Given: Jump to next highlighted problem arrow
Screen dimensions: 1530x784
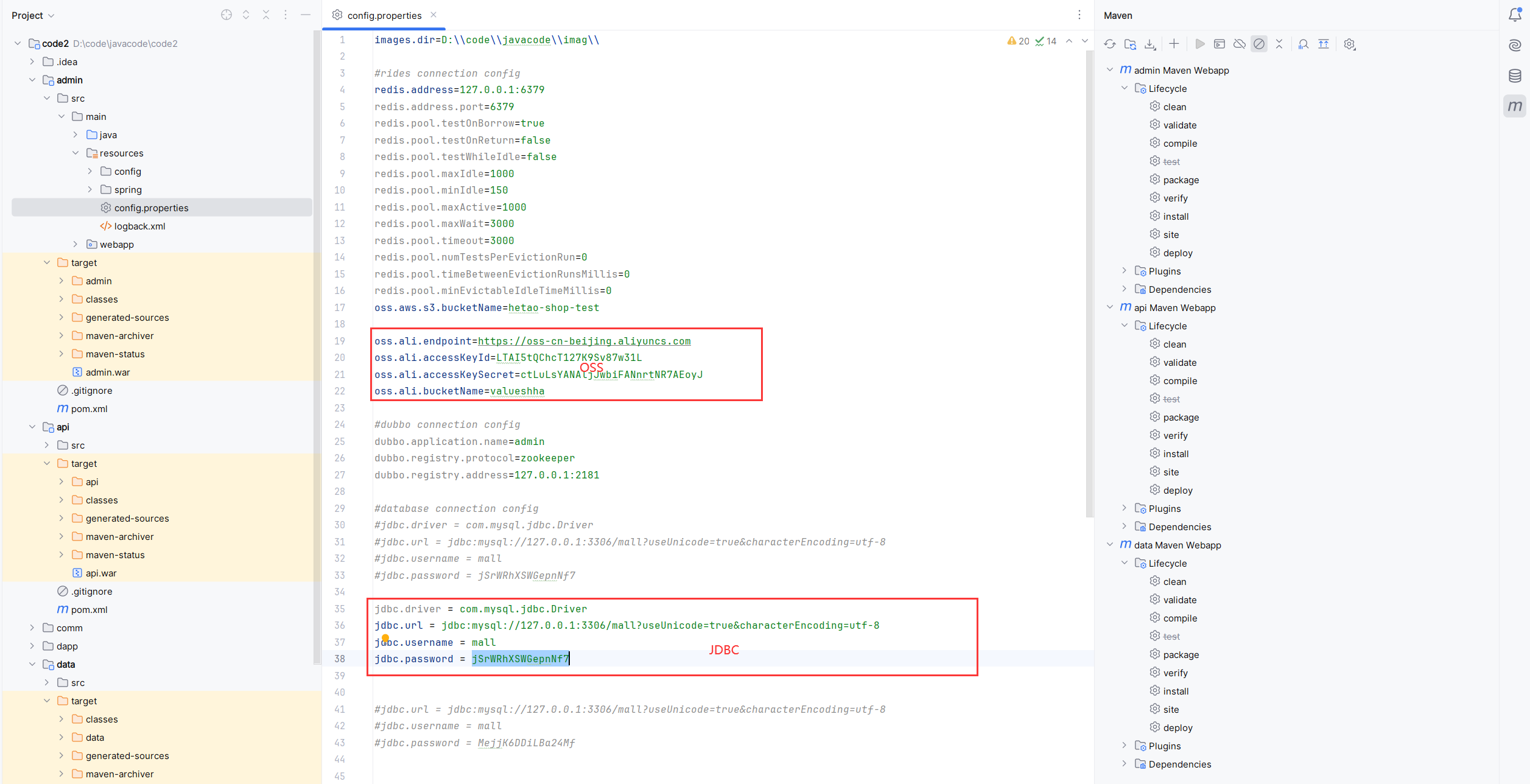Looking at the screenshot, I should [1085, 41].
